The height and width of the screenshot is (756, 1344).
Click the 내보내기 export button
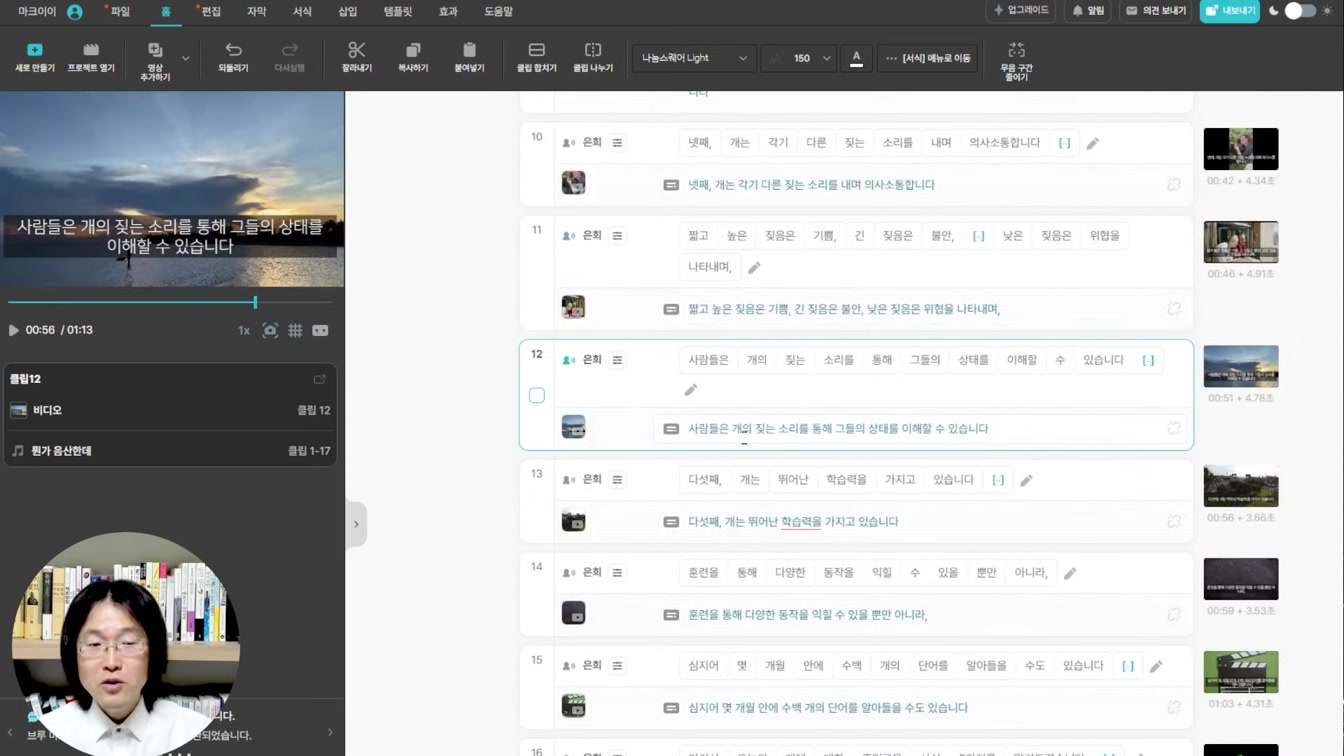tap(1230, 10)
